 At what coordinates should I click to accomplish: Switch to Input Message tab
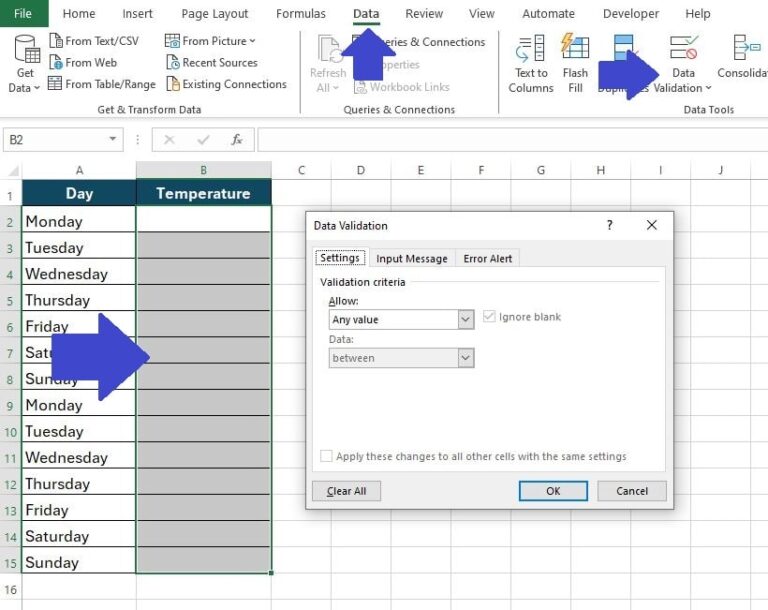point(412,258)
